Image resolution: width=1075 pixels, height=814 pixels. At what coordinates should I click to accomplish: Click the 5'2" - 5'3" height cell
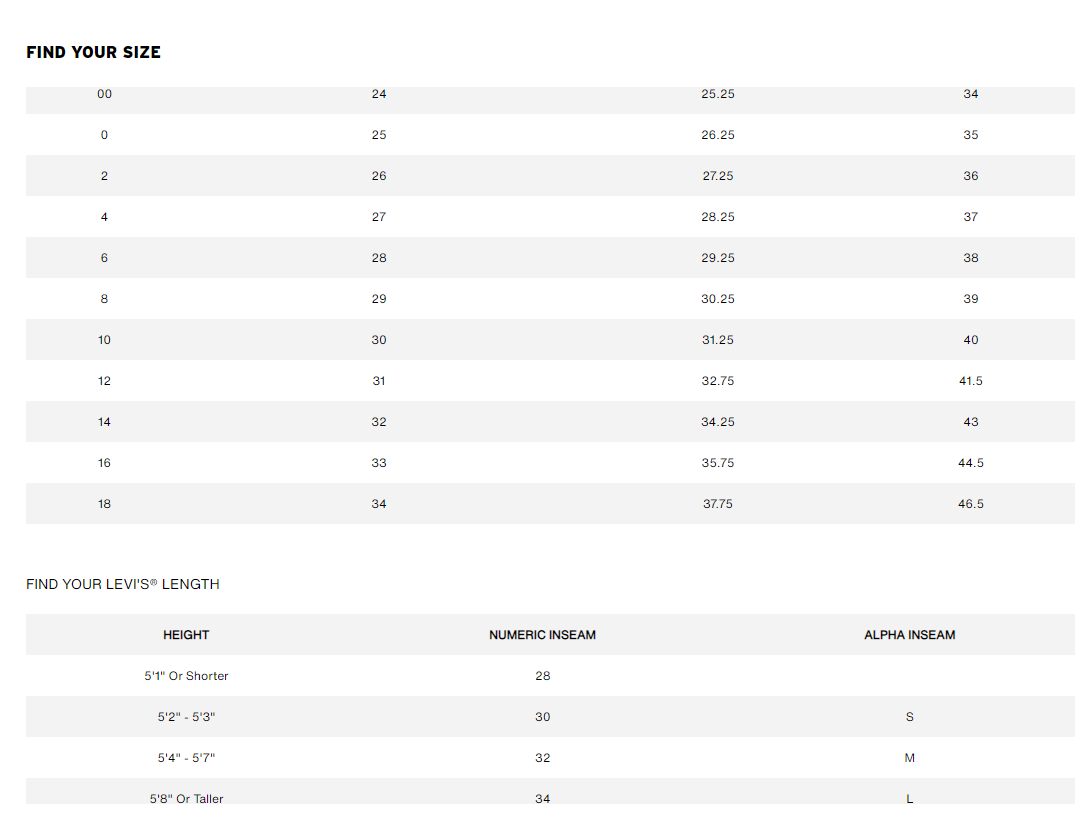pos(186,717)
